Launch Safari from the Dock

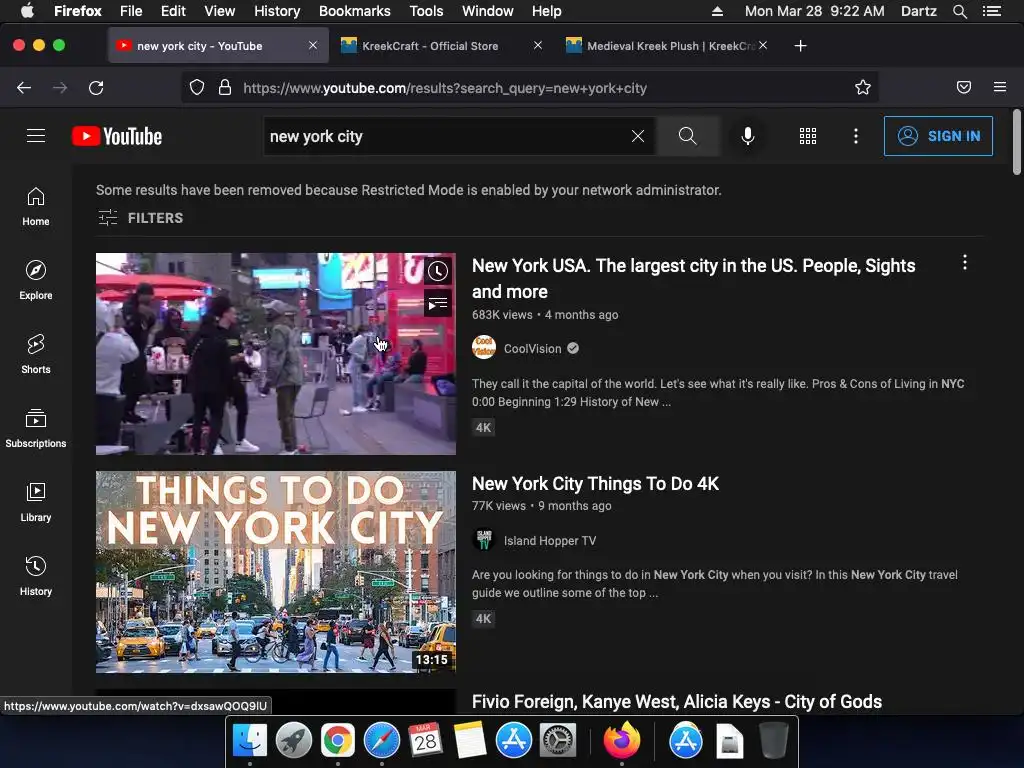pos(381,741)
